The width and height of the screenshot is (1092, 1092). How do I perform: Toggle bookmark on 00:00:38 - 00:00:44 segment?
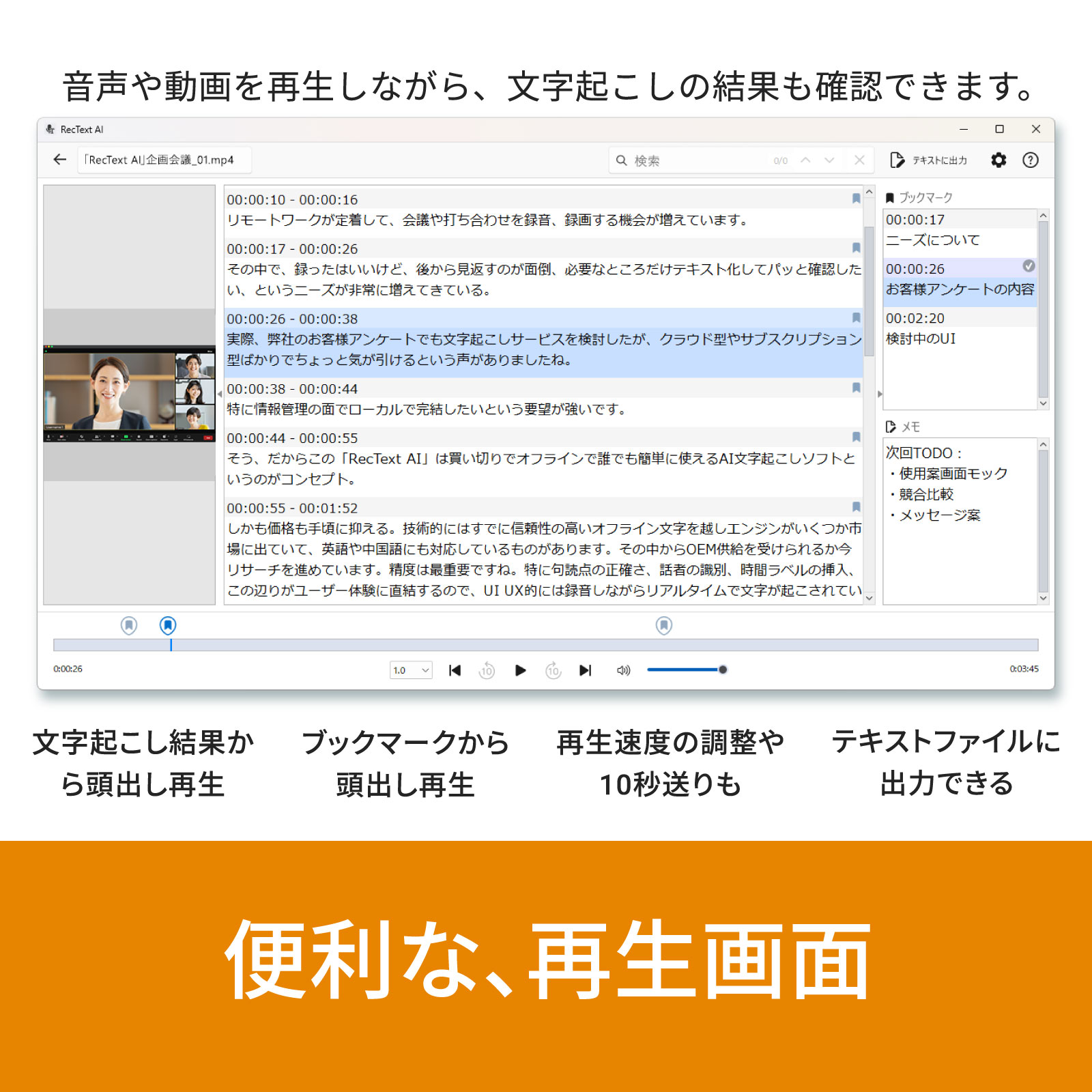tap(856, 388)
